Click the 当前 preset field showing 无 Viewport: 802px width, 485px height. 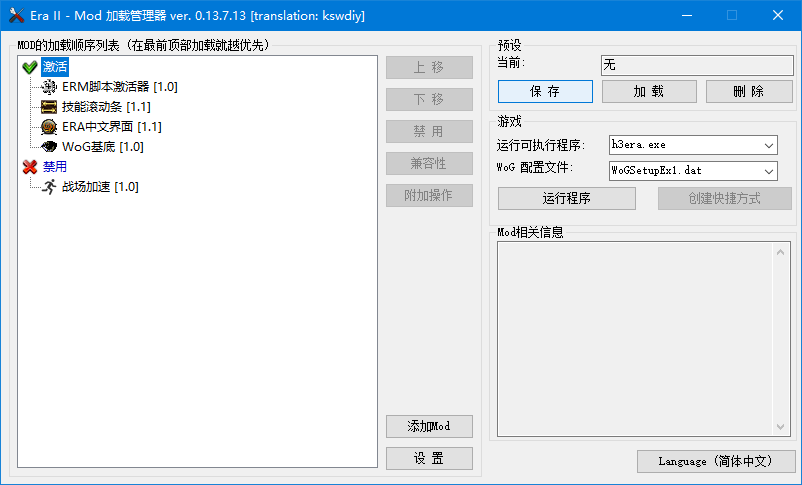coord(697,65)
